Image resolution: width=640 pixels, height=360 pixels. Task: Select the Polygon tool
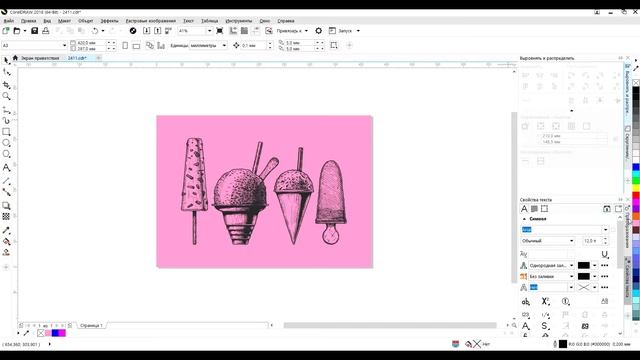pos(6,154)
